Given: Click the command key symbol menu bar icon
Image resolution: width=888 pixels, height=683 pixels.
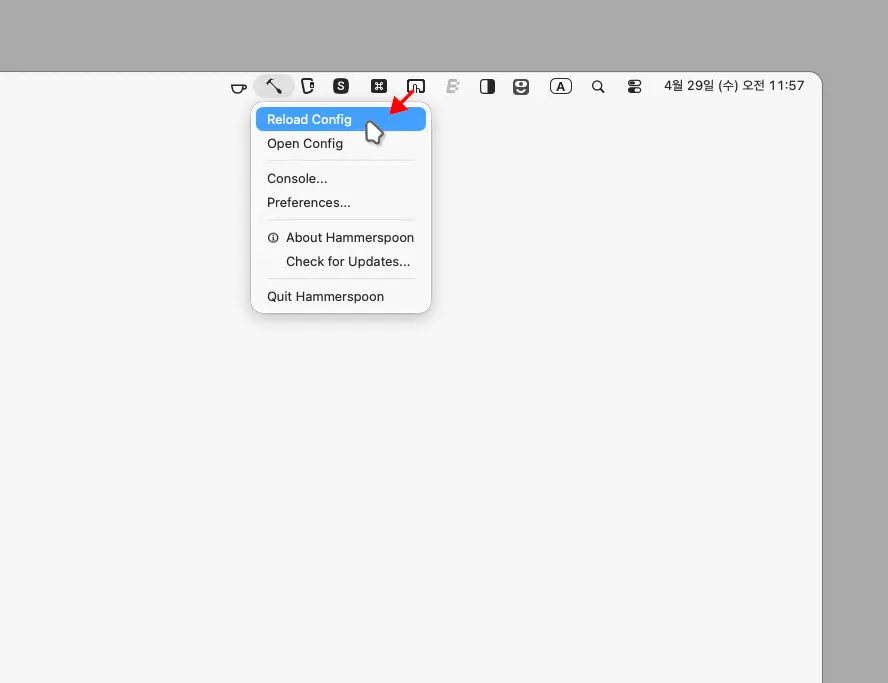Looking at the screenshot, I should click(379, 86).
